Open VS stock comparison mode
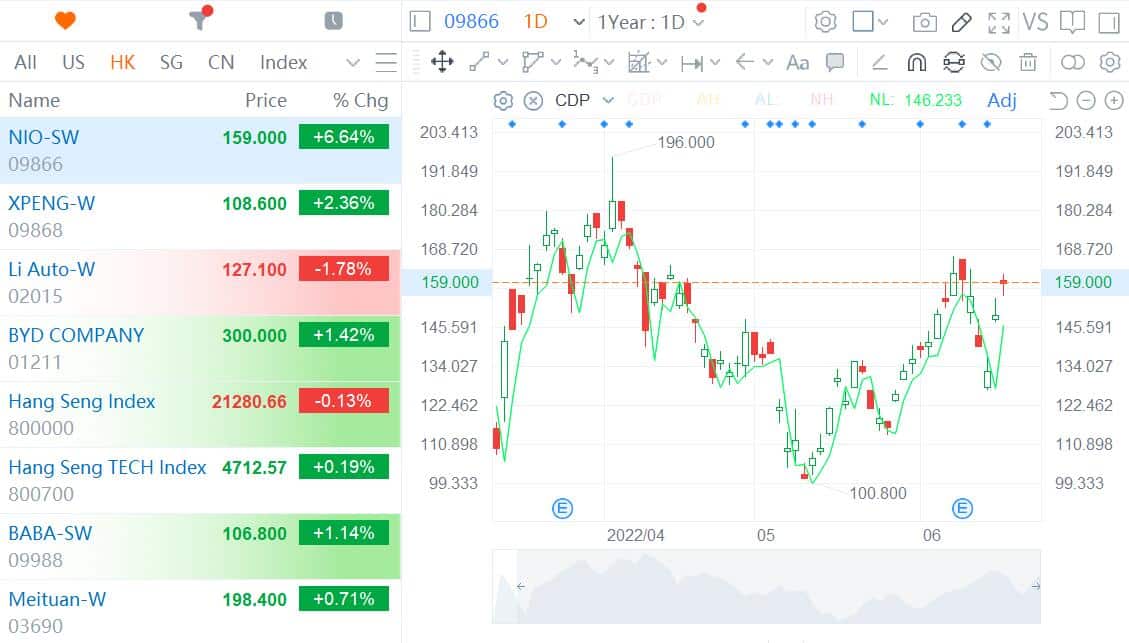 click(x=1036, y=21)
